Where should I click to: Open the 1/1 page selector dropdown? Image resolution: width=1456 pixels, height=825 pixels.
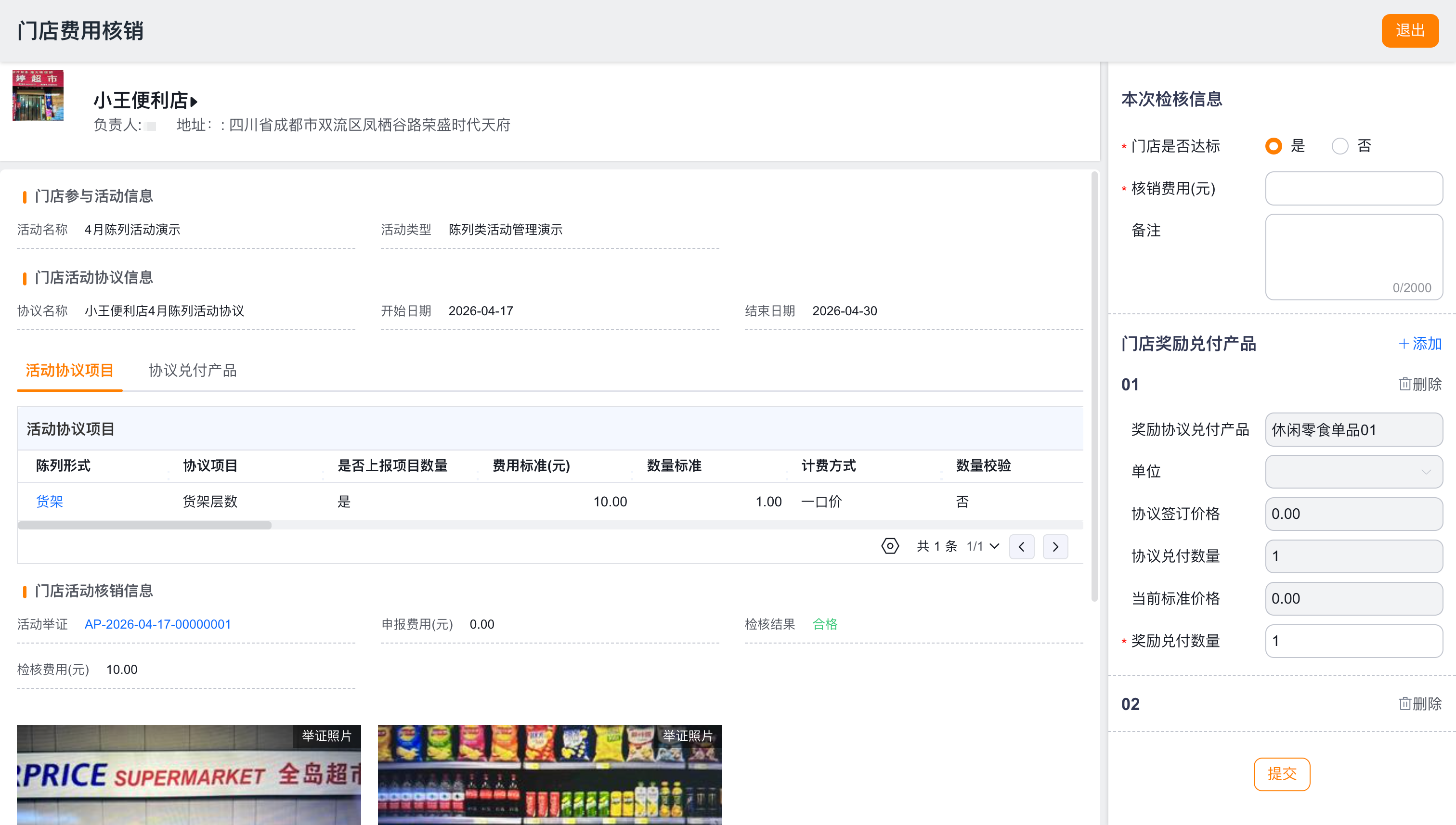tap(983, 546)
